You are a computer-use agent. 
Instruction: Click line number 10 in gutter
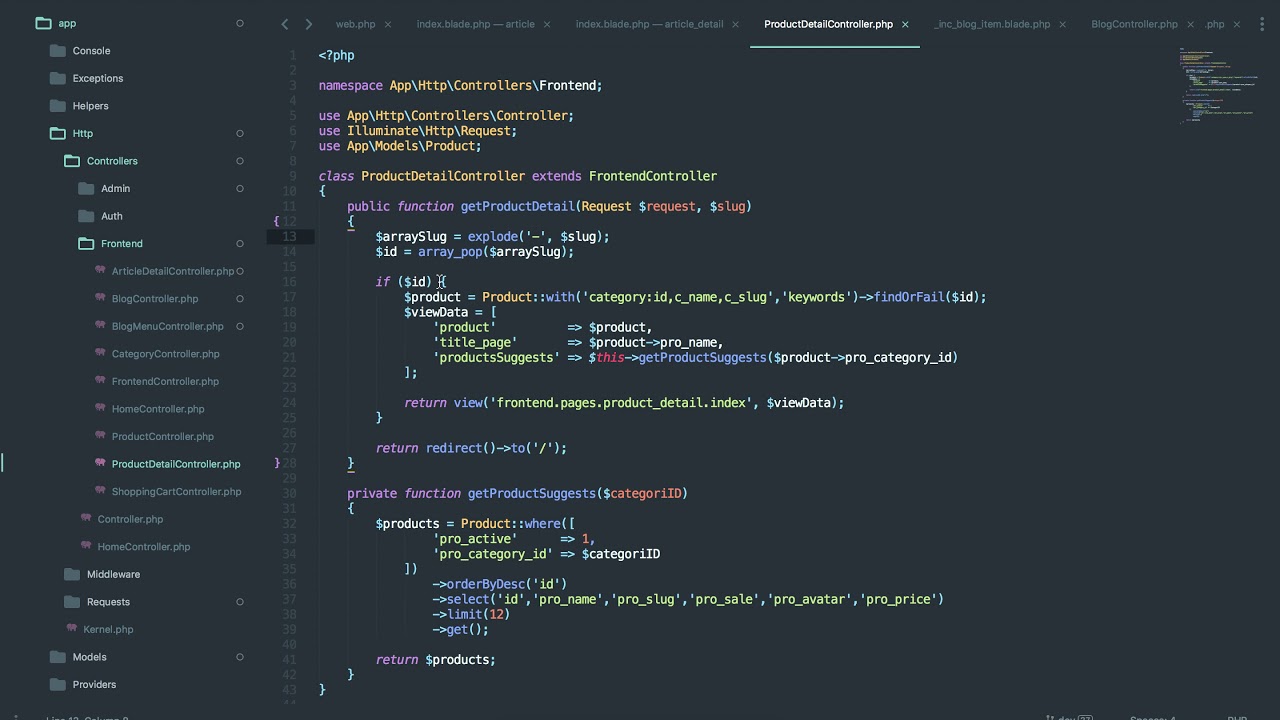click(x=289, y=191)
